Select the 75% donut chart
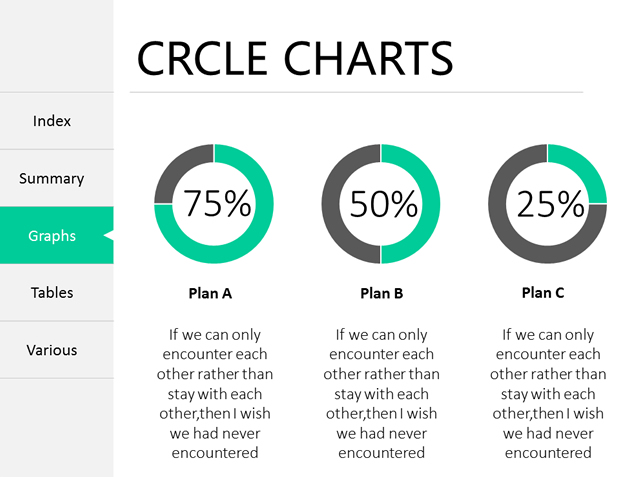 pos(214,204)
